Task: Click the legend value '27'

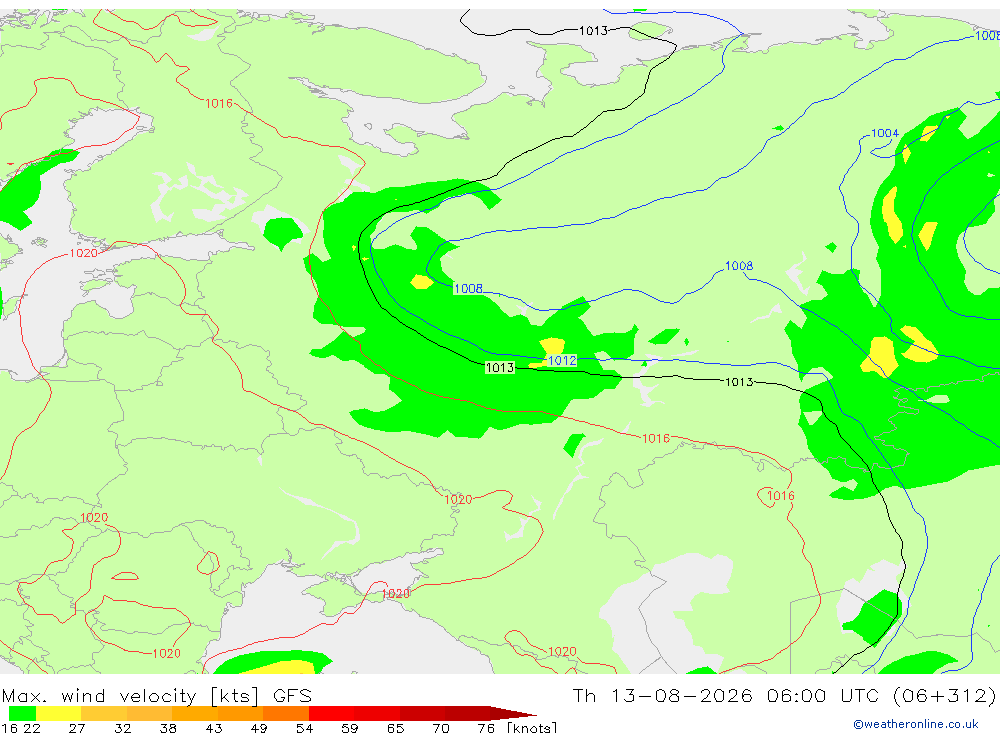Action: [x=77, y=728]
